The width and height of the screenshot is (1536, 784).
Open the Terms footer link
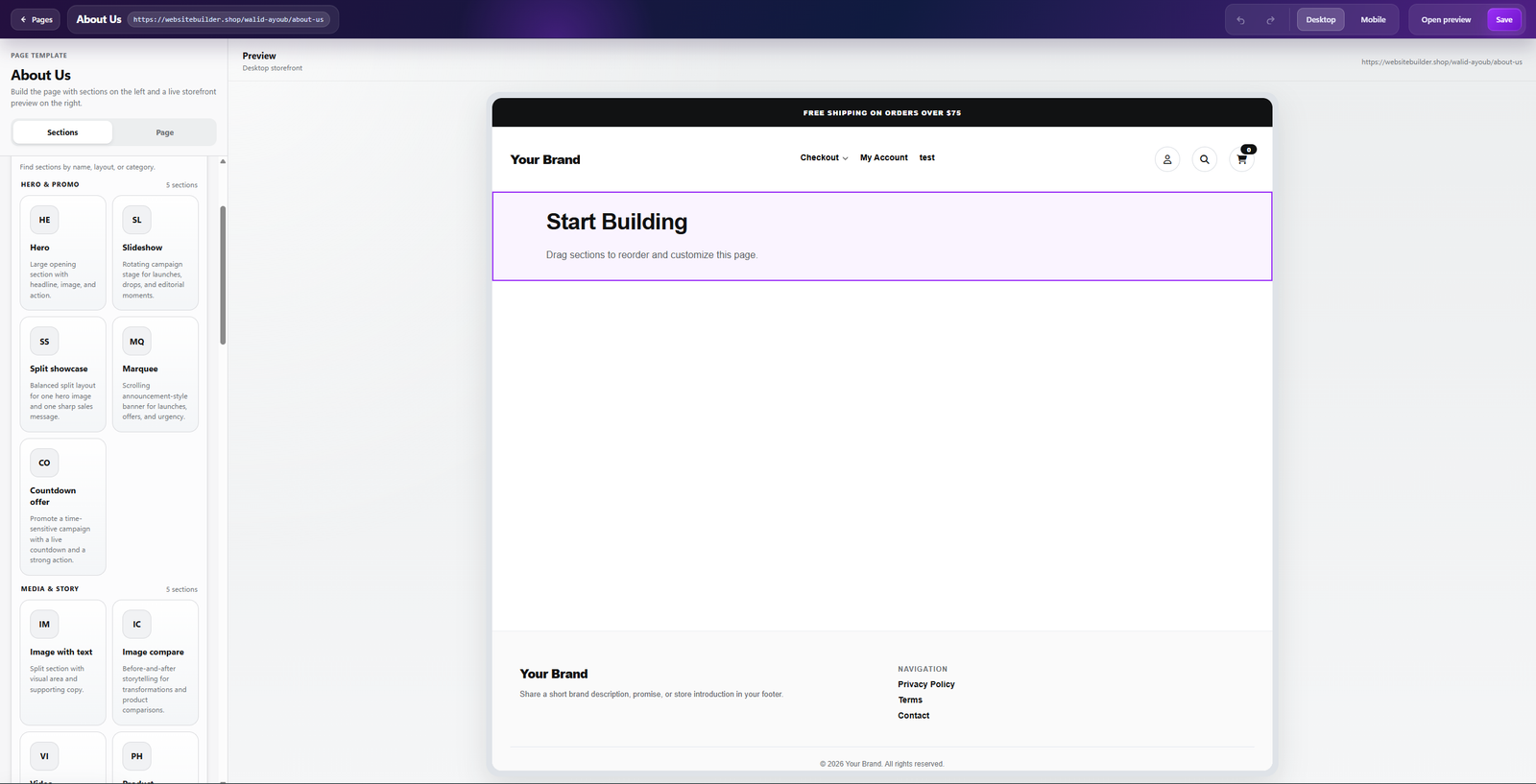coord(910,700)
